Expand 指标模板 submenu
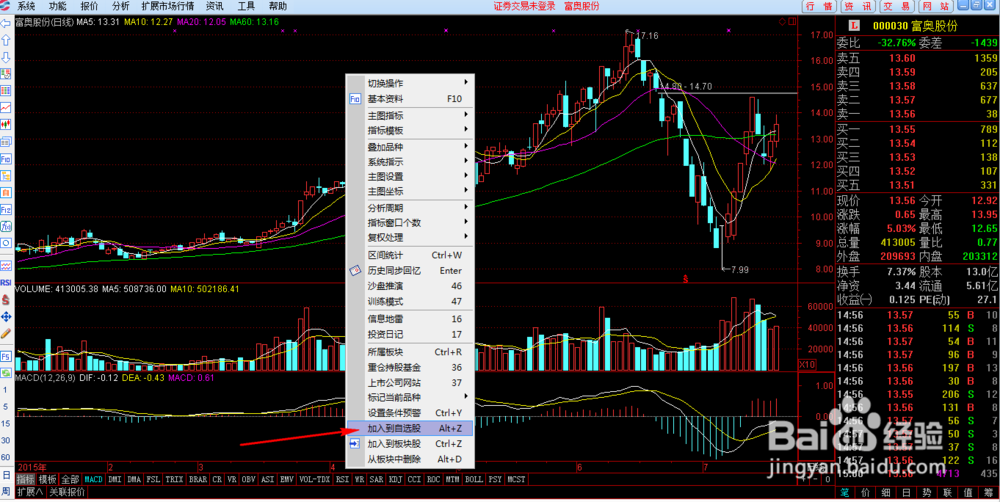The height and width of the screenshot is (502, 1000). 411,130
